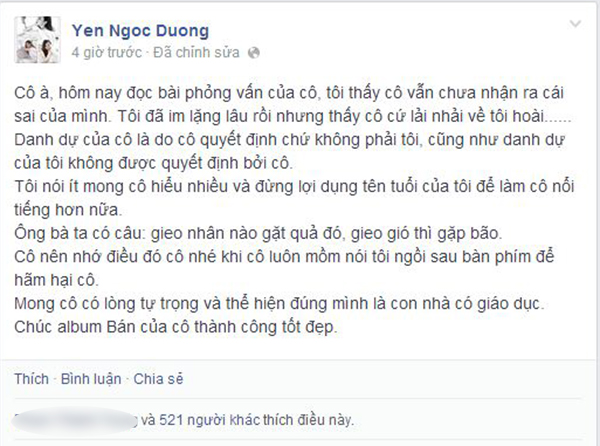Click the proverb line 'Ông bà ta có câu'
The image size is (600, 446).
point(258,234)
